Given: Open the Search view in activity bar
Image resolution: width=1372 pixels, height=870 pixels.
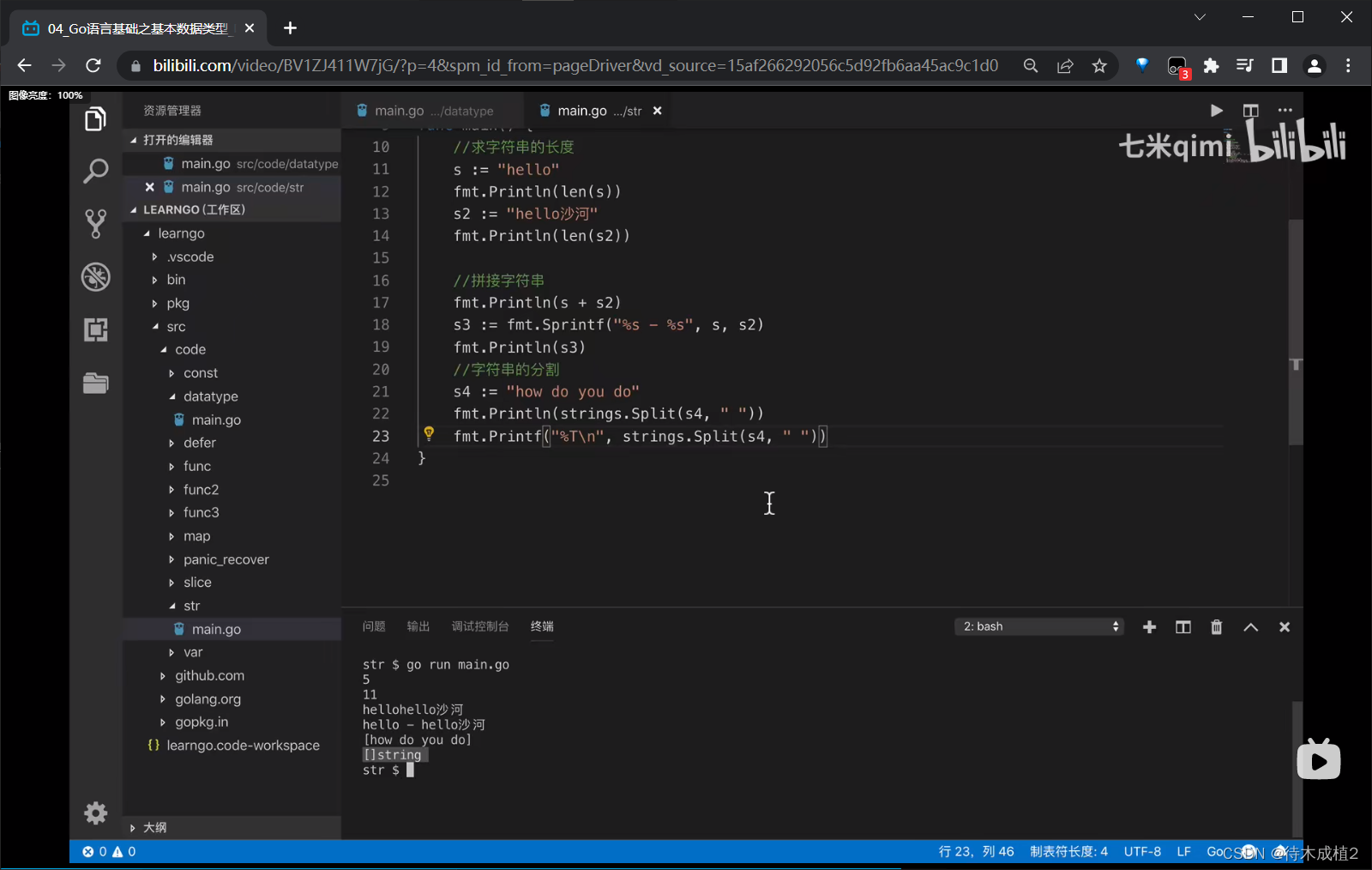Looking at the screenshot, I should tap(95, 171).
